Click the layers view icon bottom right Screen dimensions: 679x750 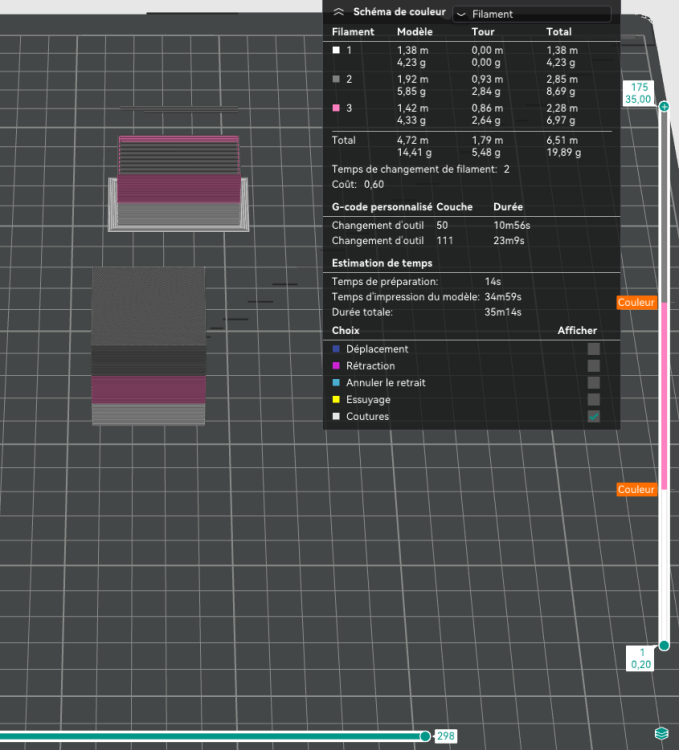click(661, 733)
